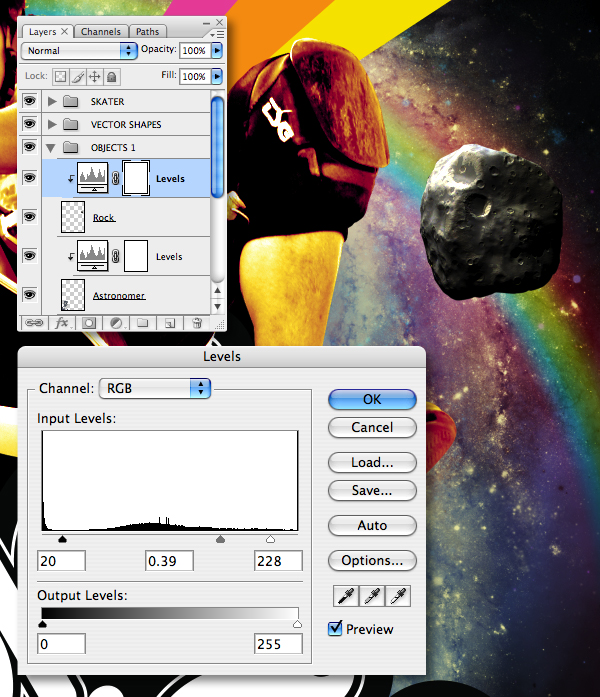Image resolution: width=600 pixels, height=697 pixels.
Task: Open the Opacity slider arrow
Action: pos(217,51)
